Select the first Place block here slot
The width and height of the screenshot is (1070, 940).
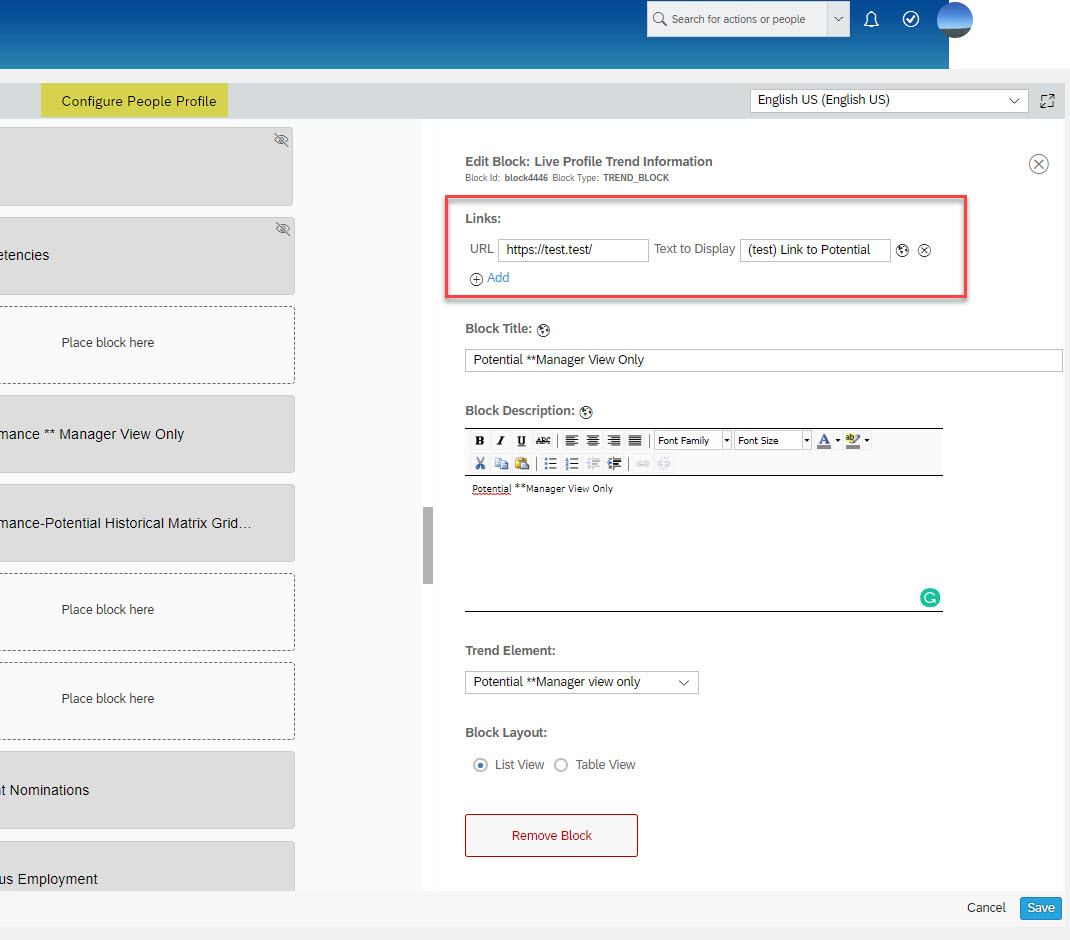point(147,345)
